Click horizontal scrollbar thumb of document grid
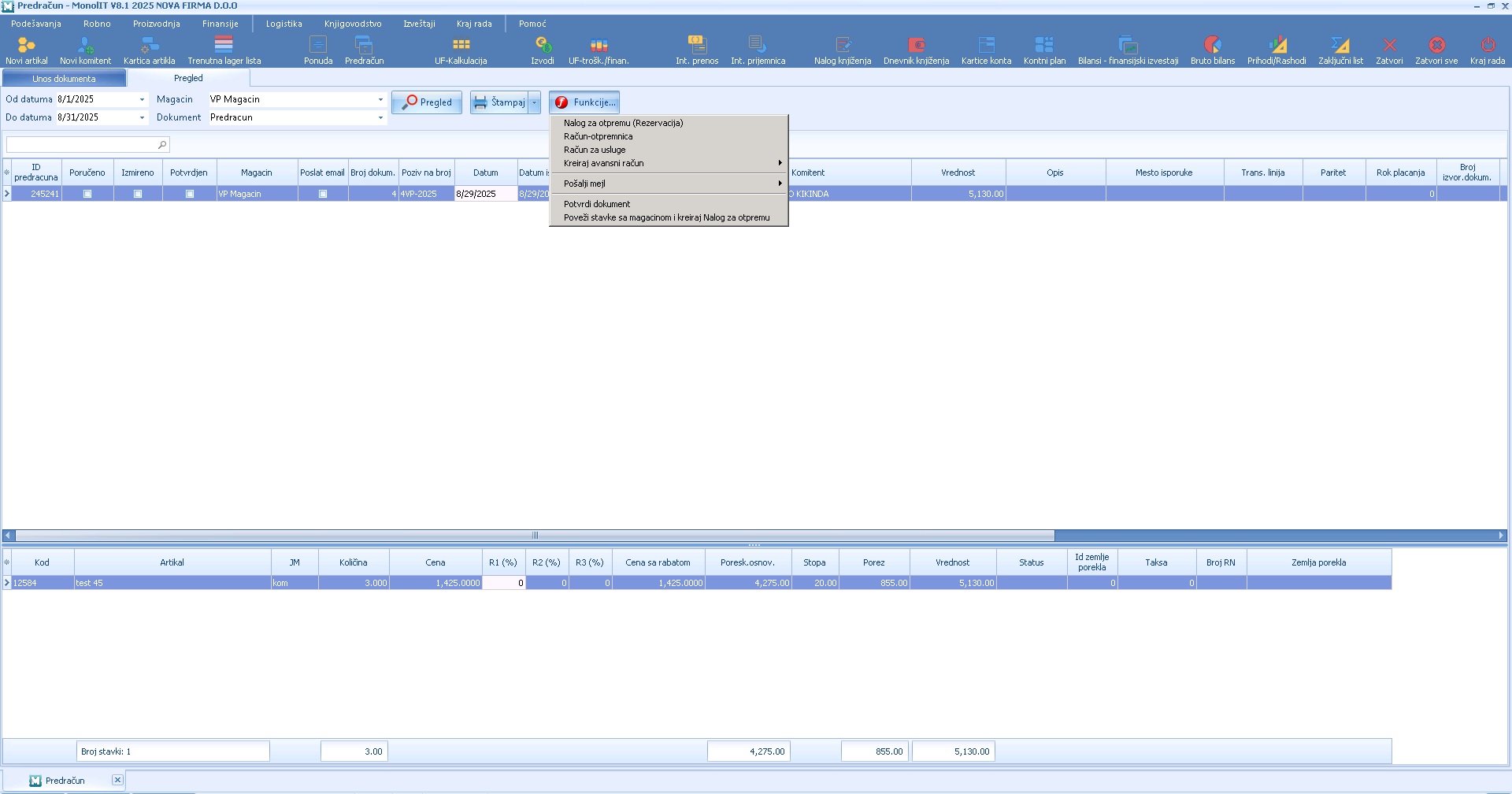 point(535,536)
